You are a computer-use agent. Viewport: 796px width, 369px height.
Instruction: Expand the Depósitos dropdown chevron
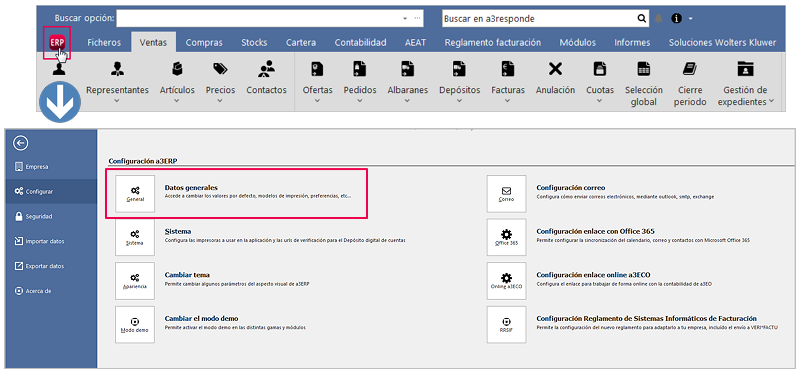point(459,100)
